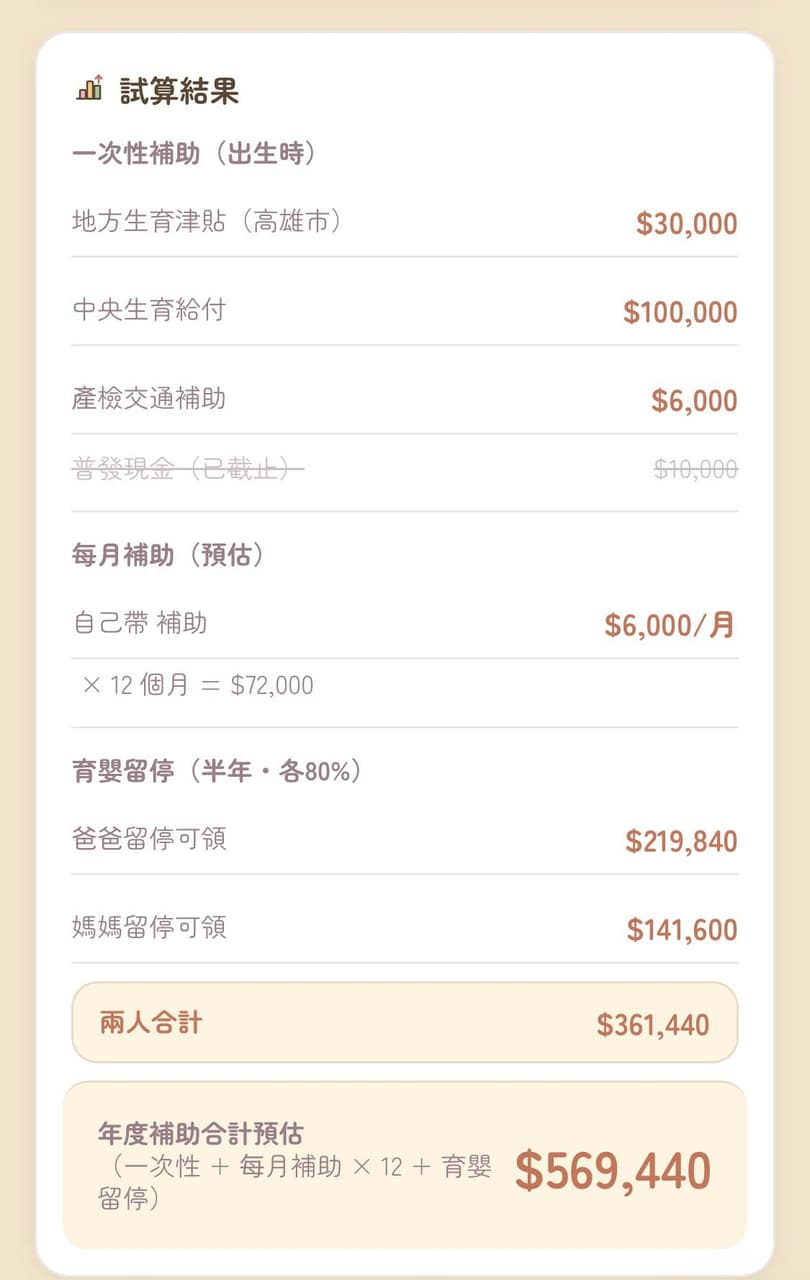Click the strikethrough 普發現金（已截止）item

pos(188,468)
